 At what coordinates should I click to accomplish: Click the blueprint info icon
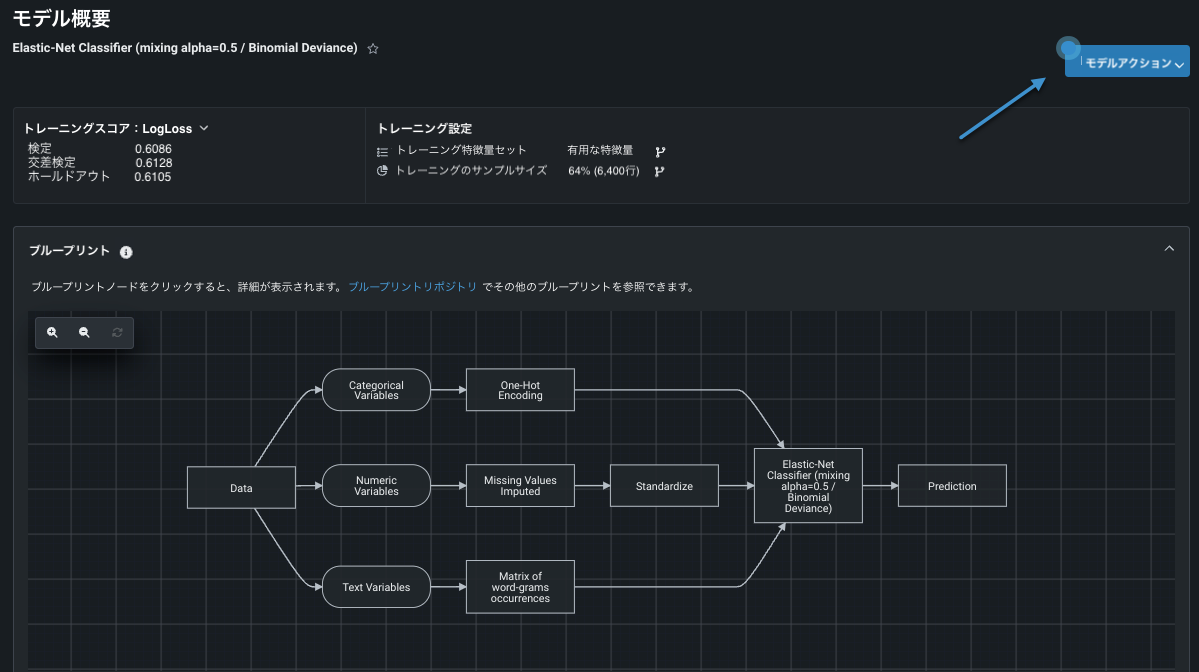[126, 252]
